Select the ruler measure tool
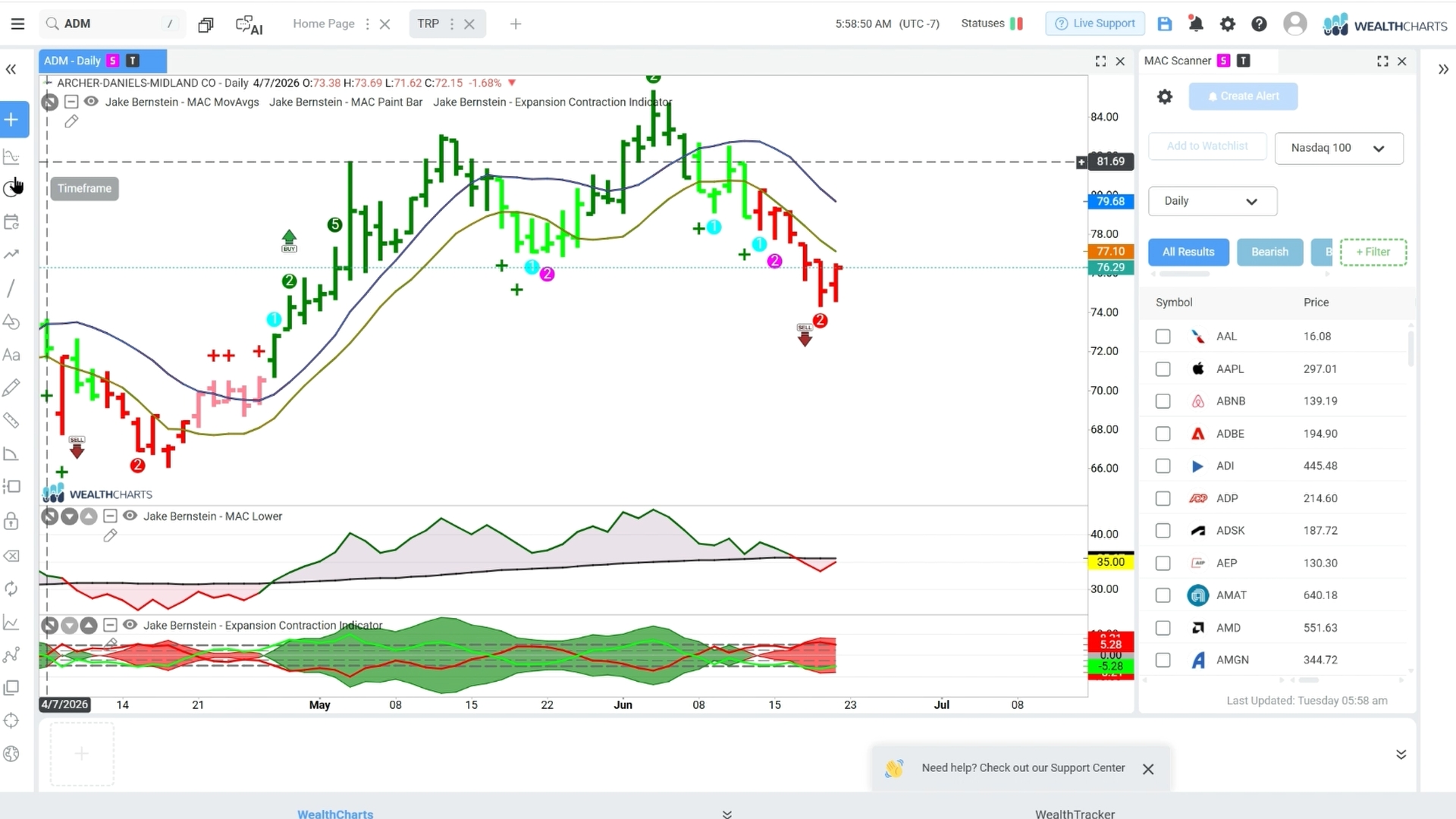 tap(11, 420)
